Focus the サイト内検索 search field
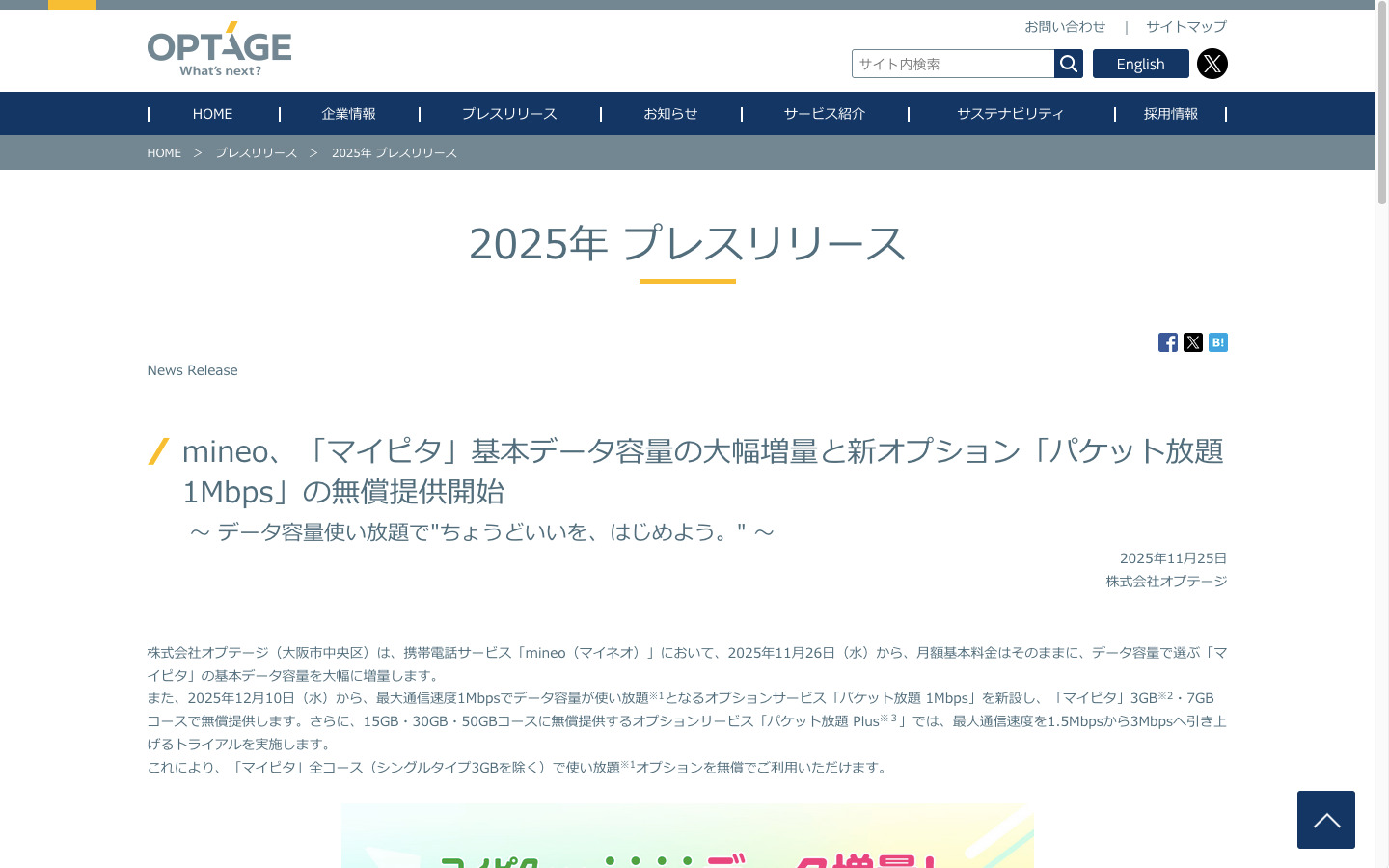The height and width of the screenshot is (868, 1389). tap(952, 64)
